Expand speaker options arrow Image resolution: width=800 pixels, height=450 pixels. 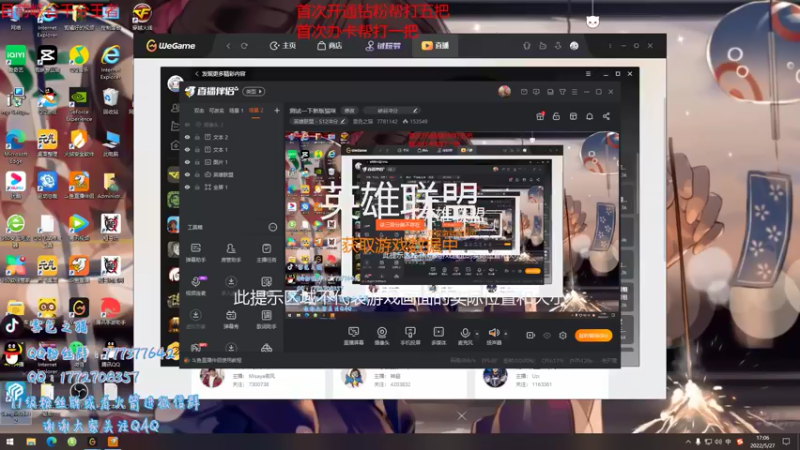pyautogui.click(x=506, y=334)
